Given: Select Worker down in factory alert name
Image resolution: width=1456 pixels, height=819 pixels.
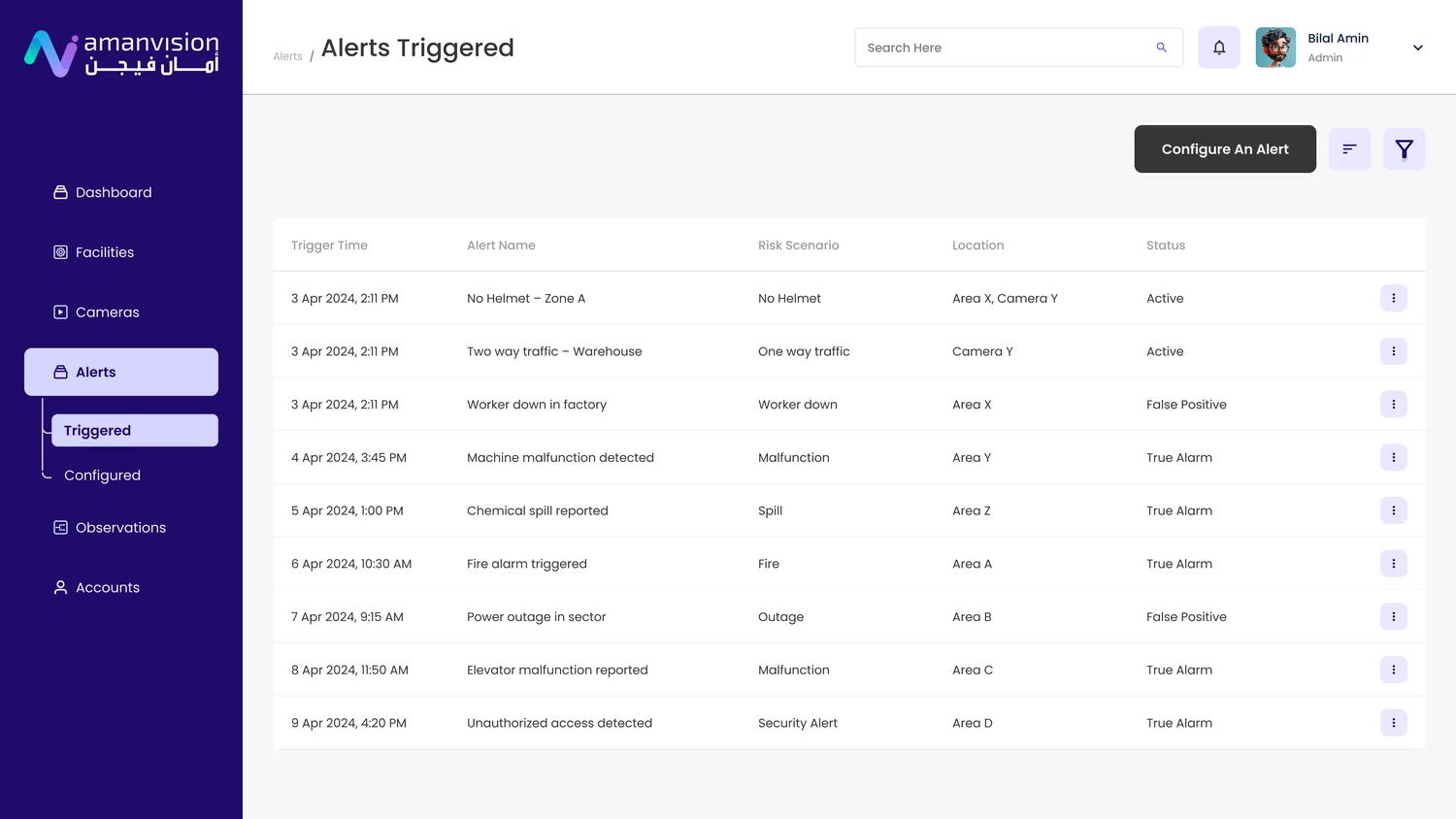Looking at the screenshot, I should click(537, 405).
